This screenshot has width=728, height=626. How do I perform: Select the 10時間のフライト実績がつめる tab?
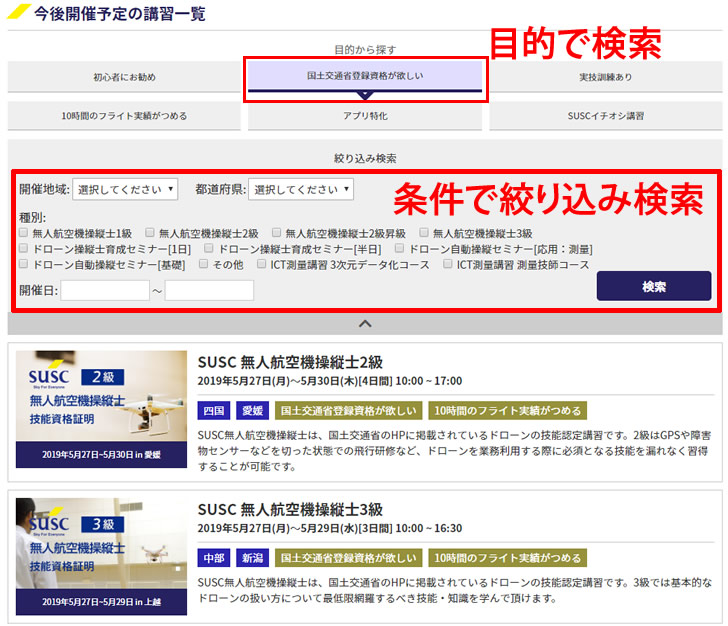point(124,116)
